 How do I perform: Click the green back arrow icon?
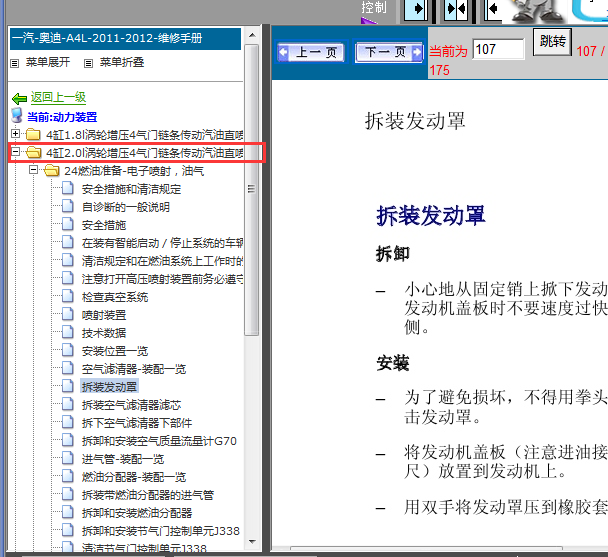[19, 99]
